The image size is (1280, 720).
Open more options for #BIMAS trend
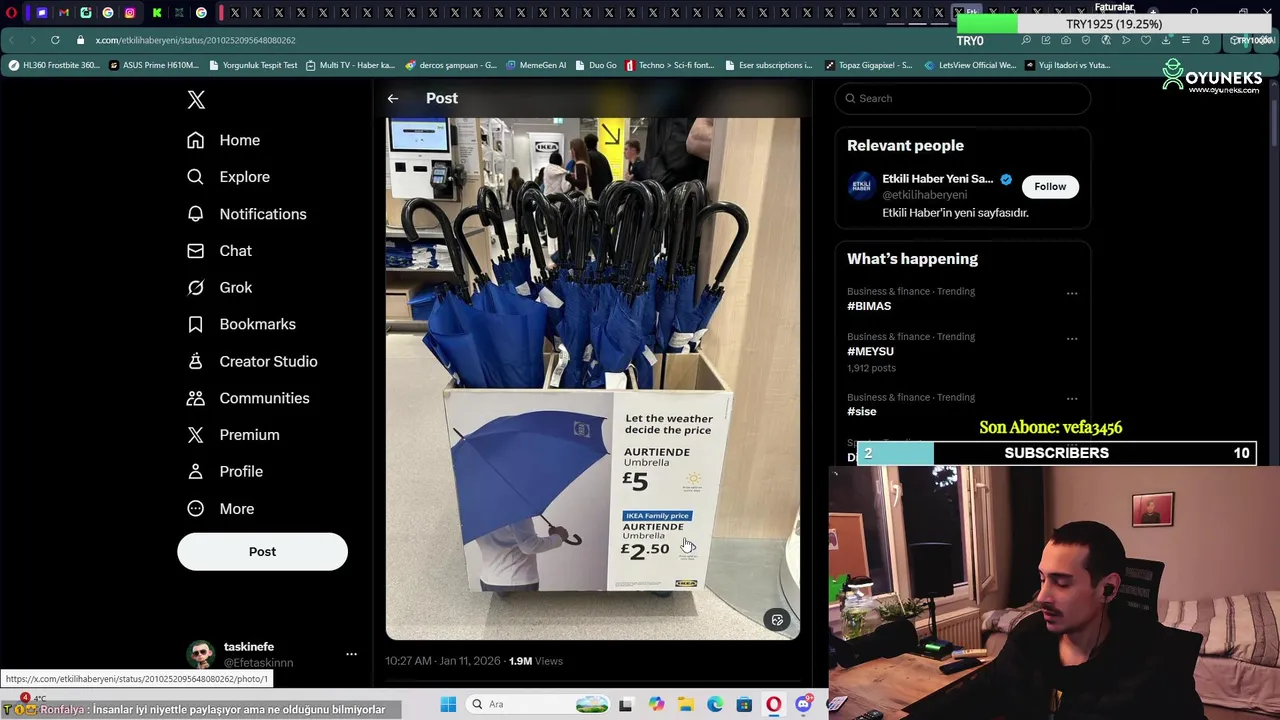click(x=1072, y=293)
